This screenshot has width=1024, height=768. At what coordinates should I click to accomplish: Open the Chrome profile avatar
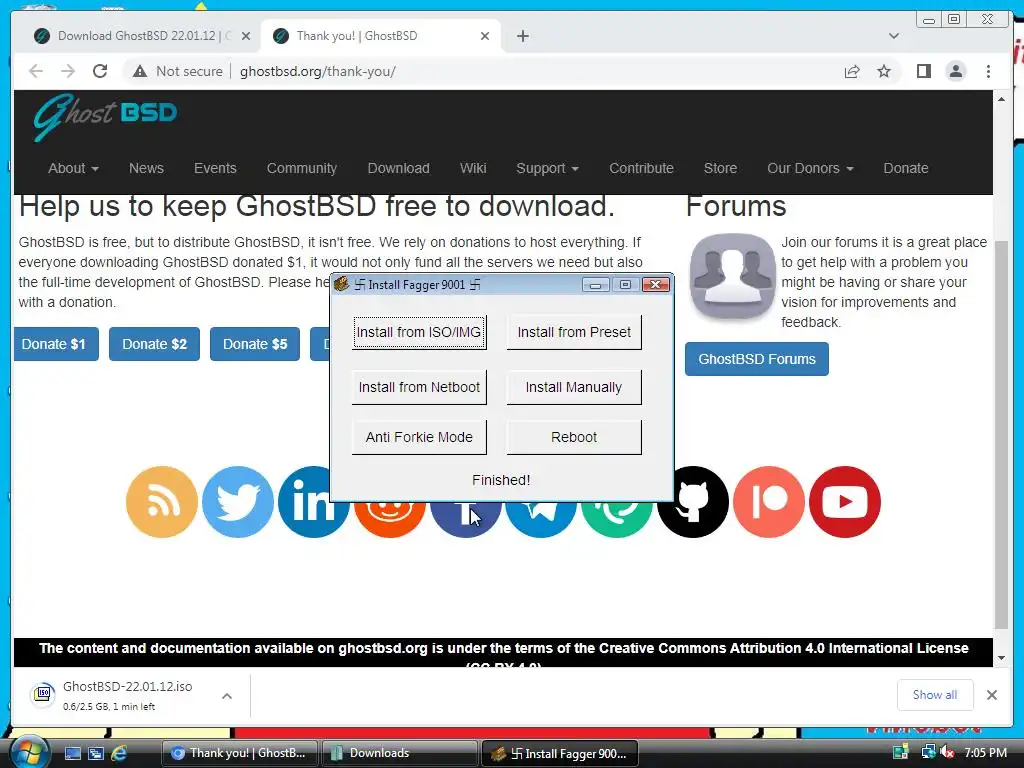coord(955,71)
